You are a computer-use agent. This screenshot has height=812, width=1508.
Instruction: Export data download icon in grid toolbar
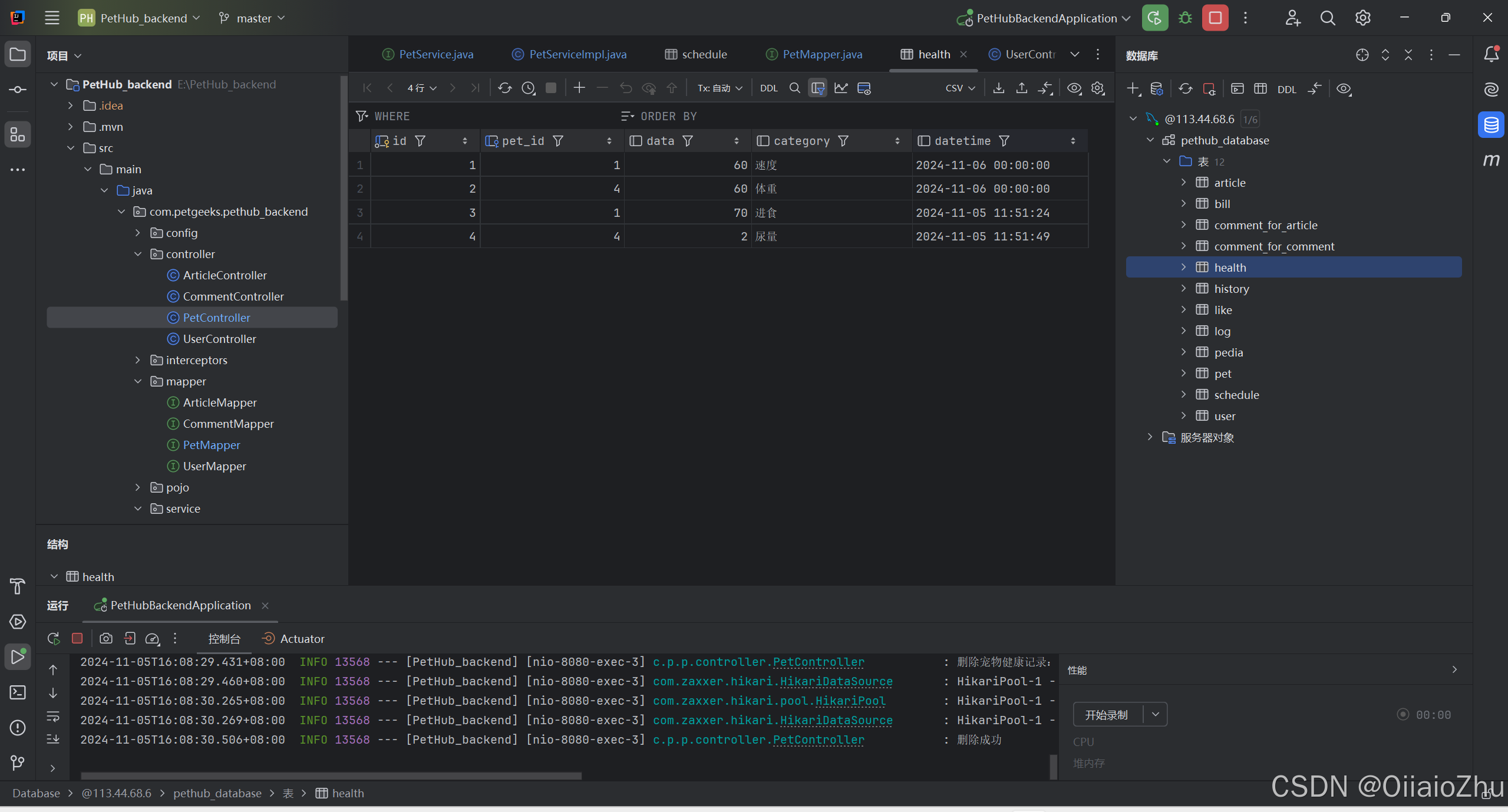(x=998, y=88)
